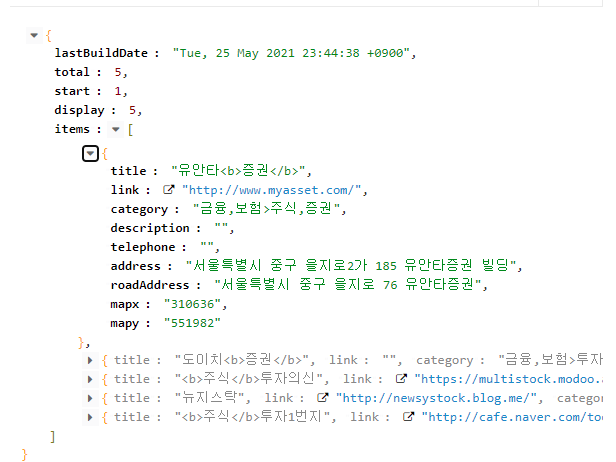
Task: Select the mapy value "551982"
Action: point(192,323)
